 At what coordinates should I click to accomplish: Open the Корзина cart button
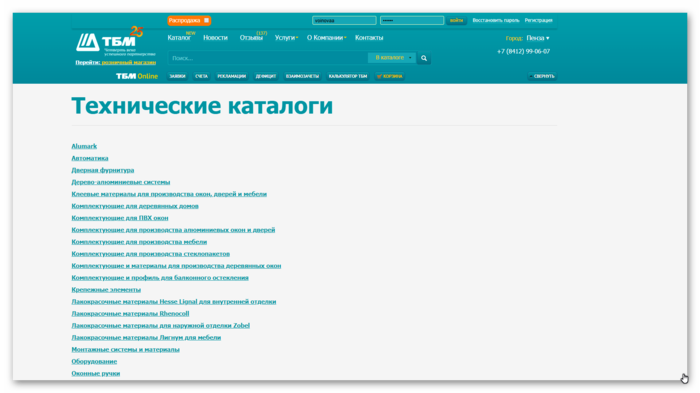(x=390, y=76)
